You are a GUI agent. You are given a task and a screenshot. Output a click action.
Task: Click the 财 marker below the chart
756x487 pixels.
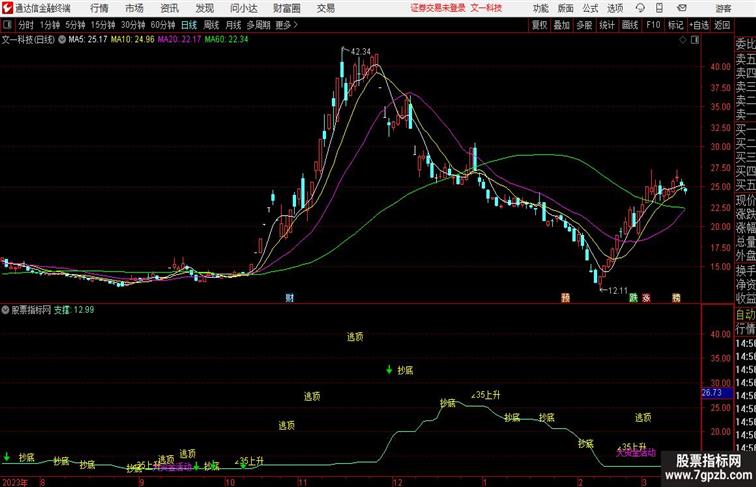289,298
